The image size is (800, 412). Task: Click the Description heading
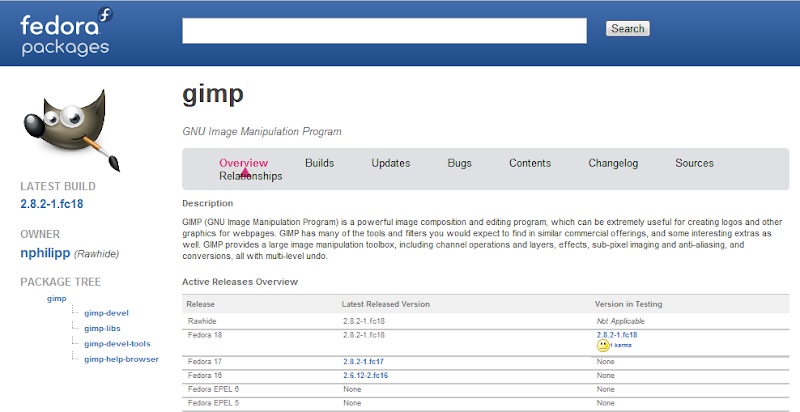(208, 203)
